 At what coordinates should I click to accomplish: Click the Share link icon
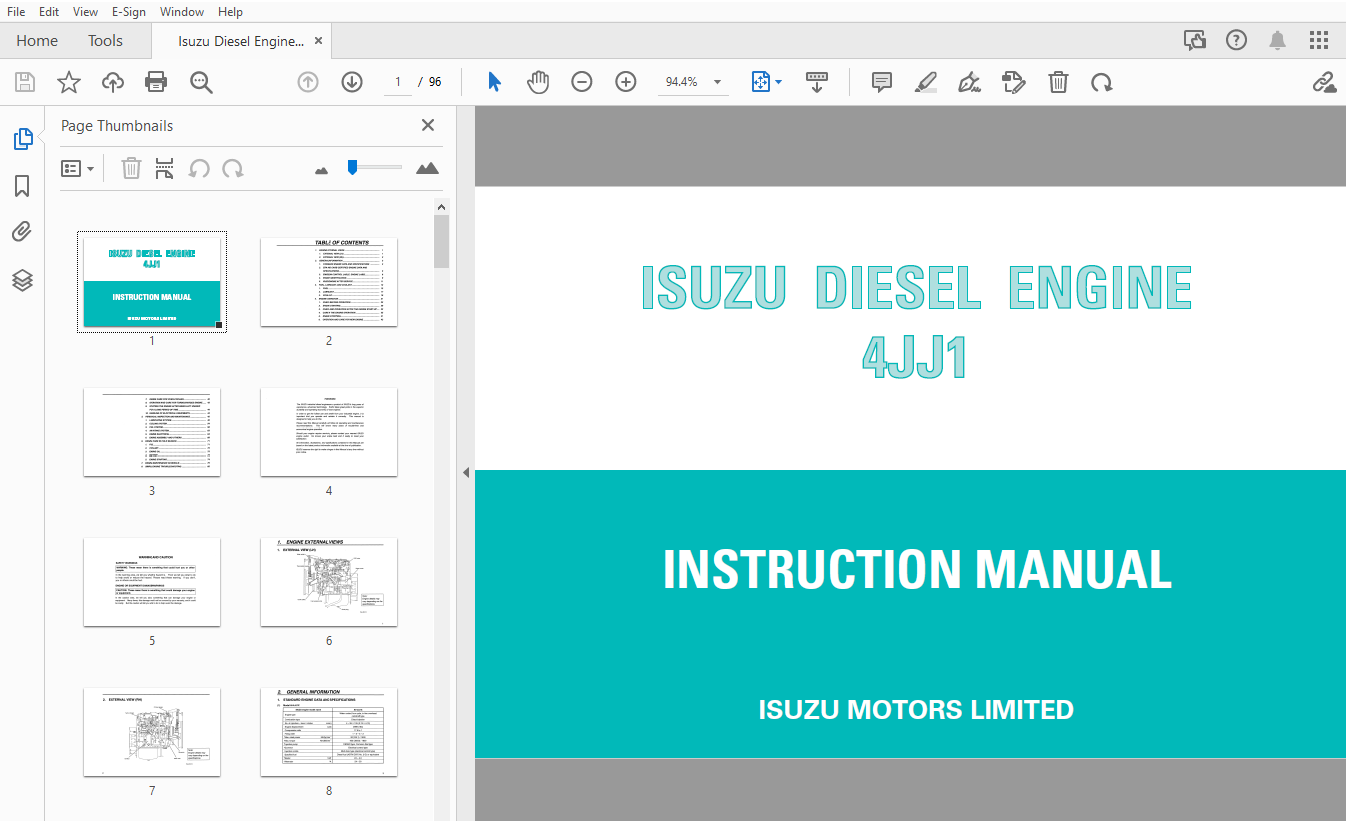[x=1324, y=82]
